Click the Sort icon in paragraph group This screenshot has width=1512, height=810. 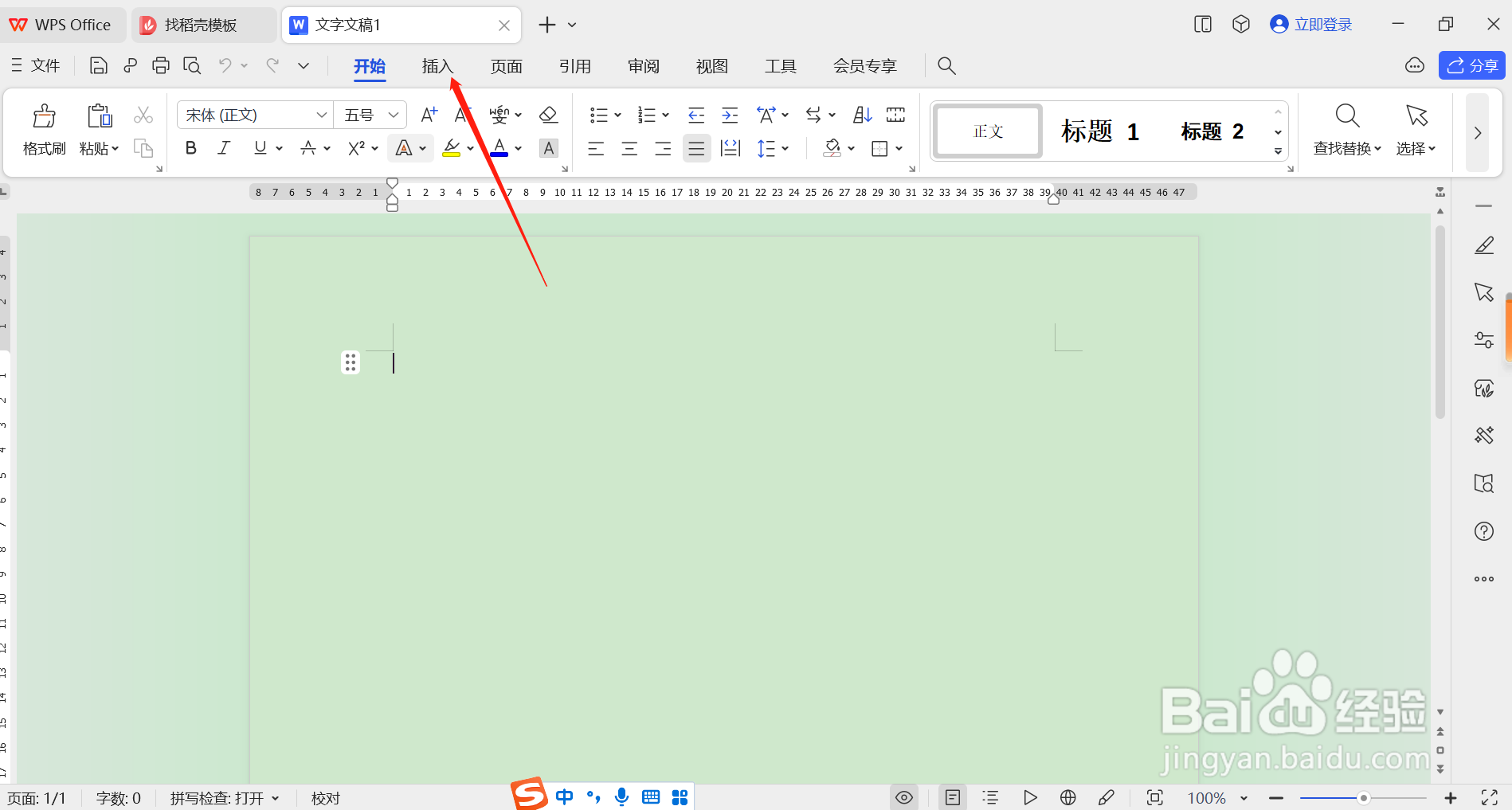click(863, 115)
